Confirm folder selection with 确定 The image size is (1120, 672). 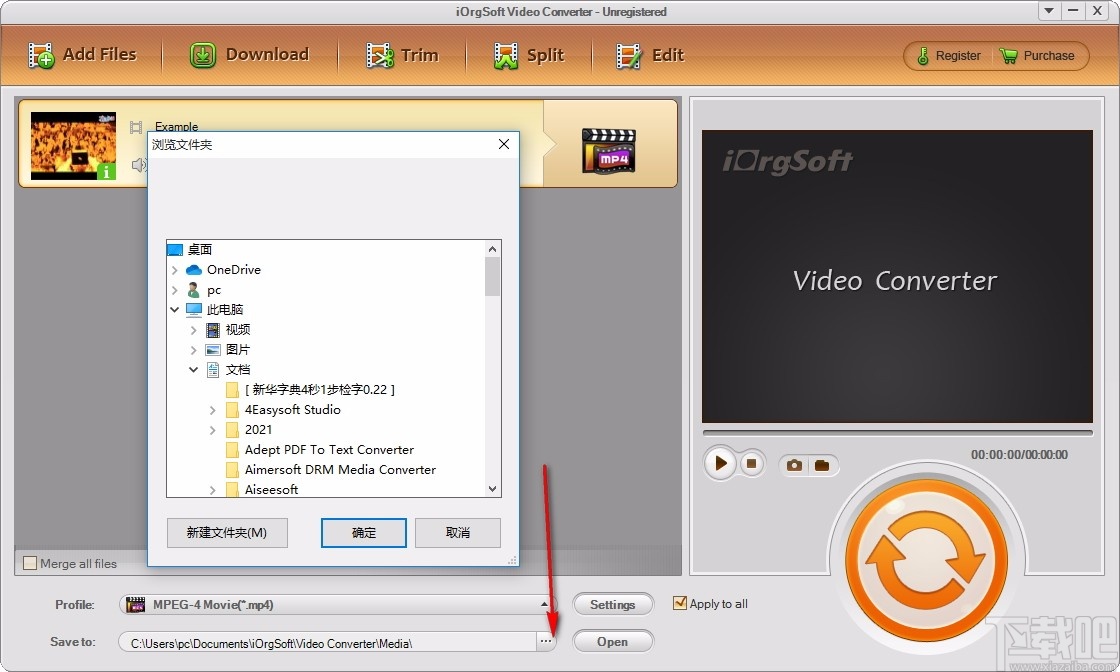pyautogui.click(x=363, y=533)
